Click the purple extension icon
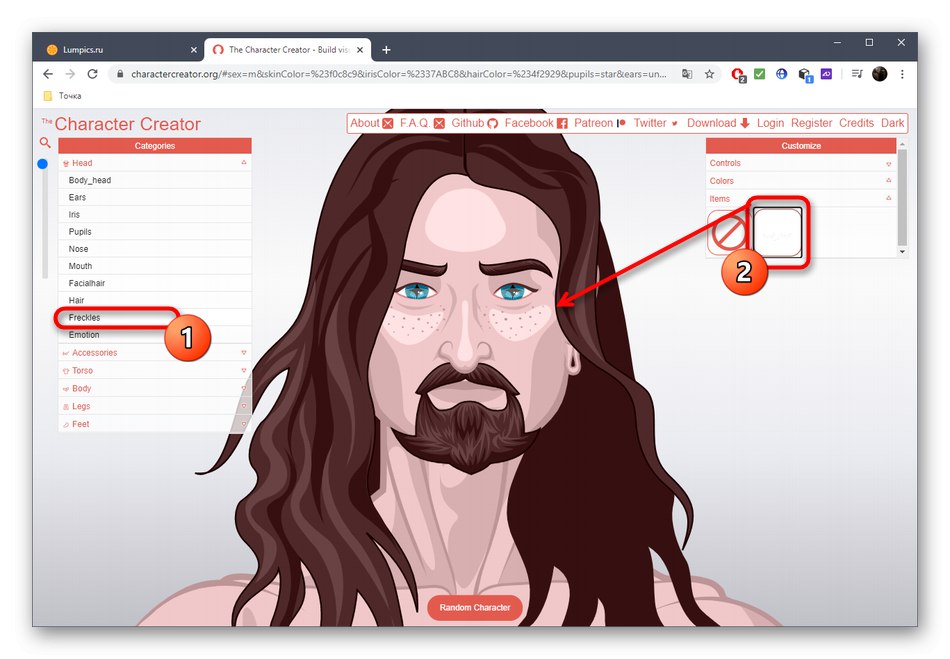 coord(826,74)
